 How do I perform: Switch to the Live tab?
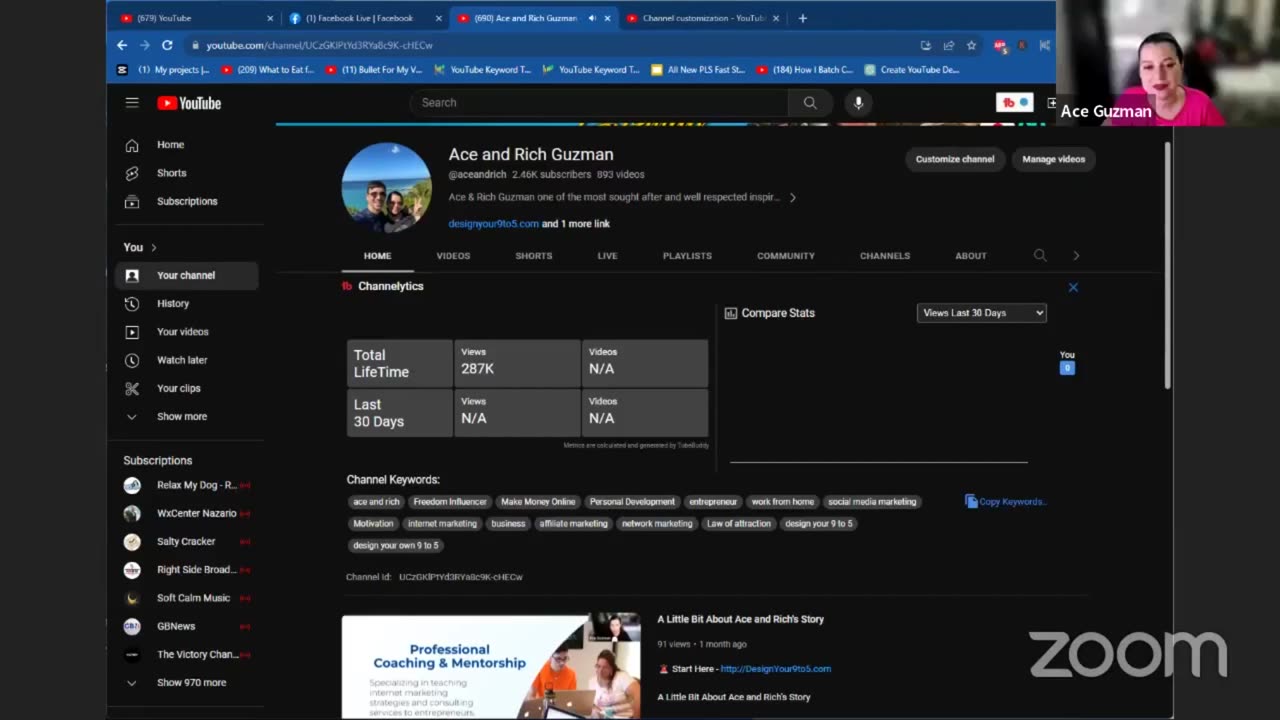[x=607, y=256]
